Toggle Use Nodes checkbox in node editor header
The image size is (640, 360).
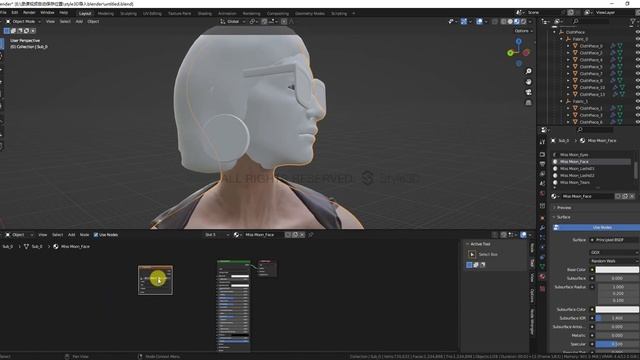pos(96,235)
